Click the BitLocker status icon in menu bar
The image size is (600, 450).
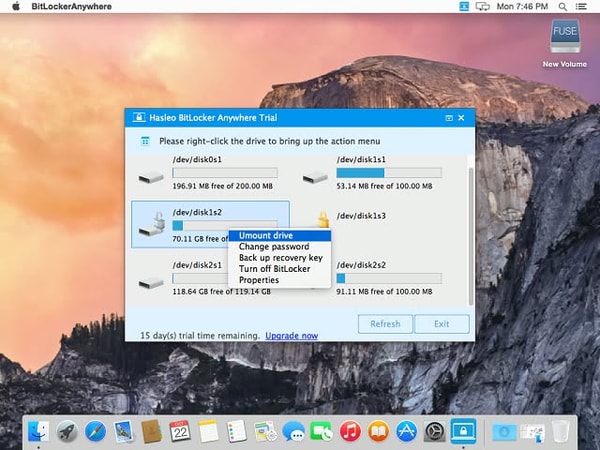[x=464, y=7]
